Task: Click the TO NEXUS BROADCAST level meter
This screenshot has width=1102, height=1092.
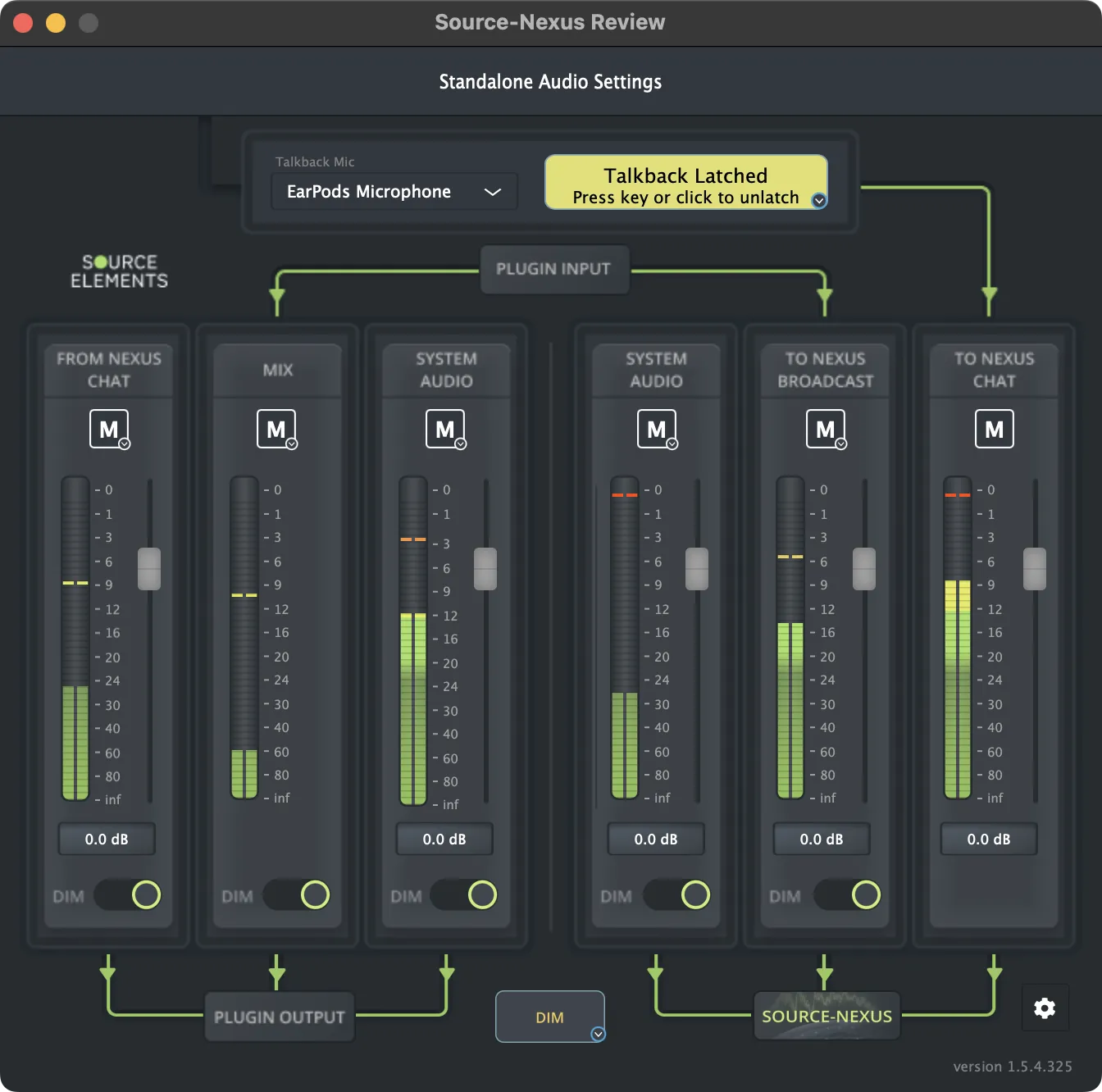Action: pyautogui.click(x=790, y=638)
